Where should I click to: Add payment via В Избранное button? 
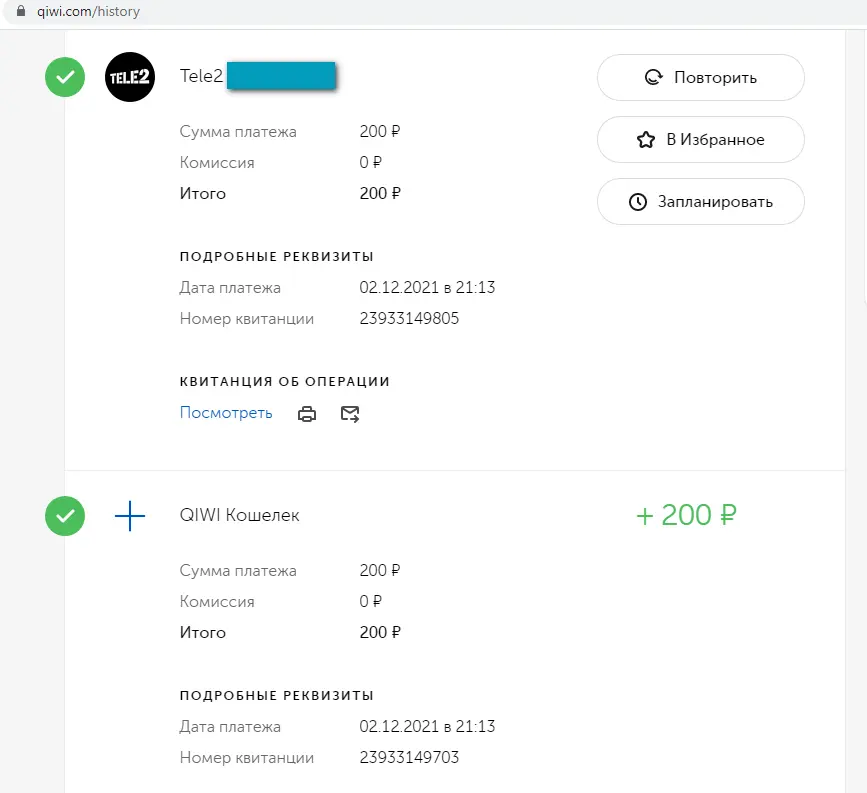701,139
